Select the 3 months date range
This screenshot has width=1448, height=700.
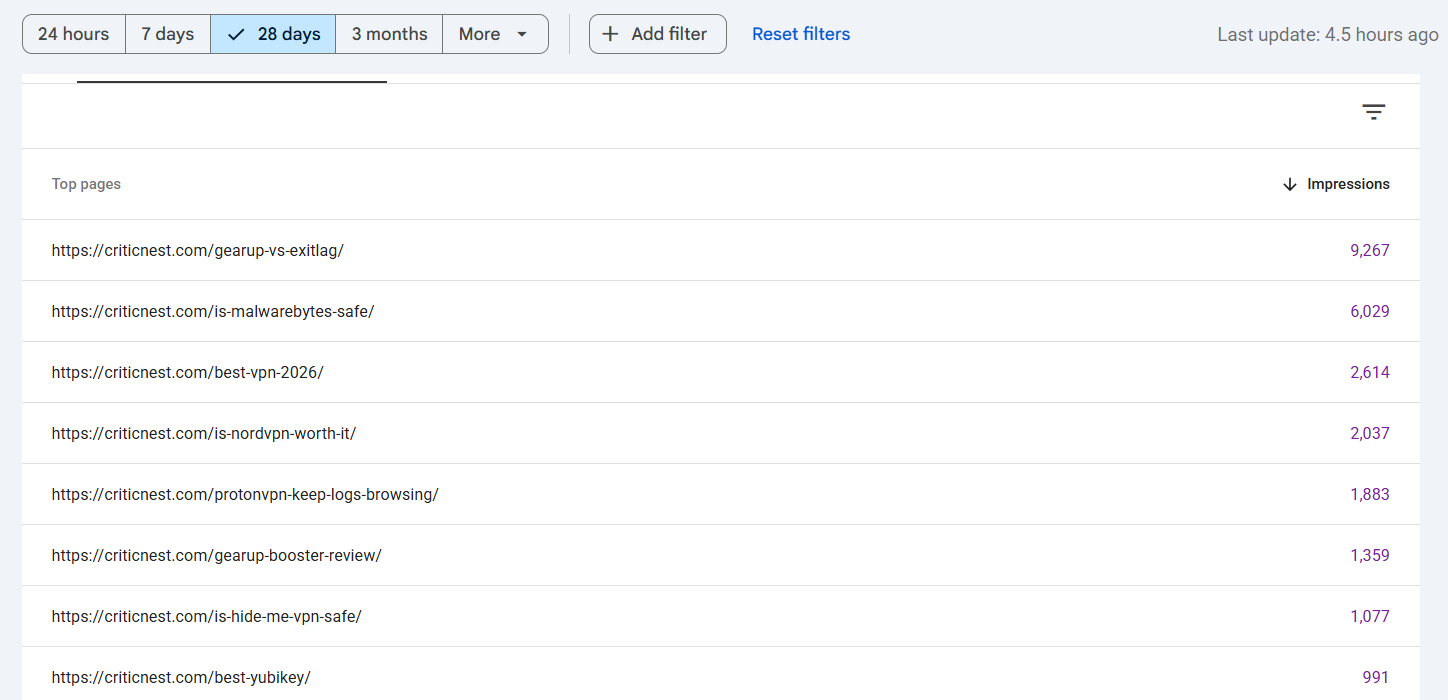point(389,34)
